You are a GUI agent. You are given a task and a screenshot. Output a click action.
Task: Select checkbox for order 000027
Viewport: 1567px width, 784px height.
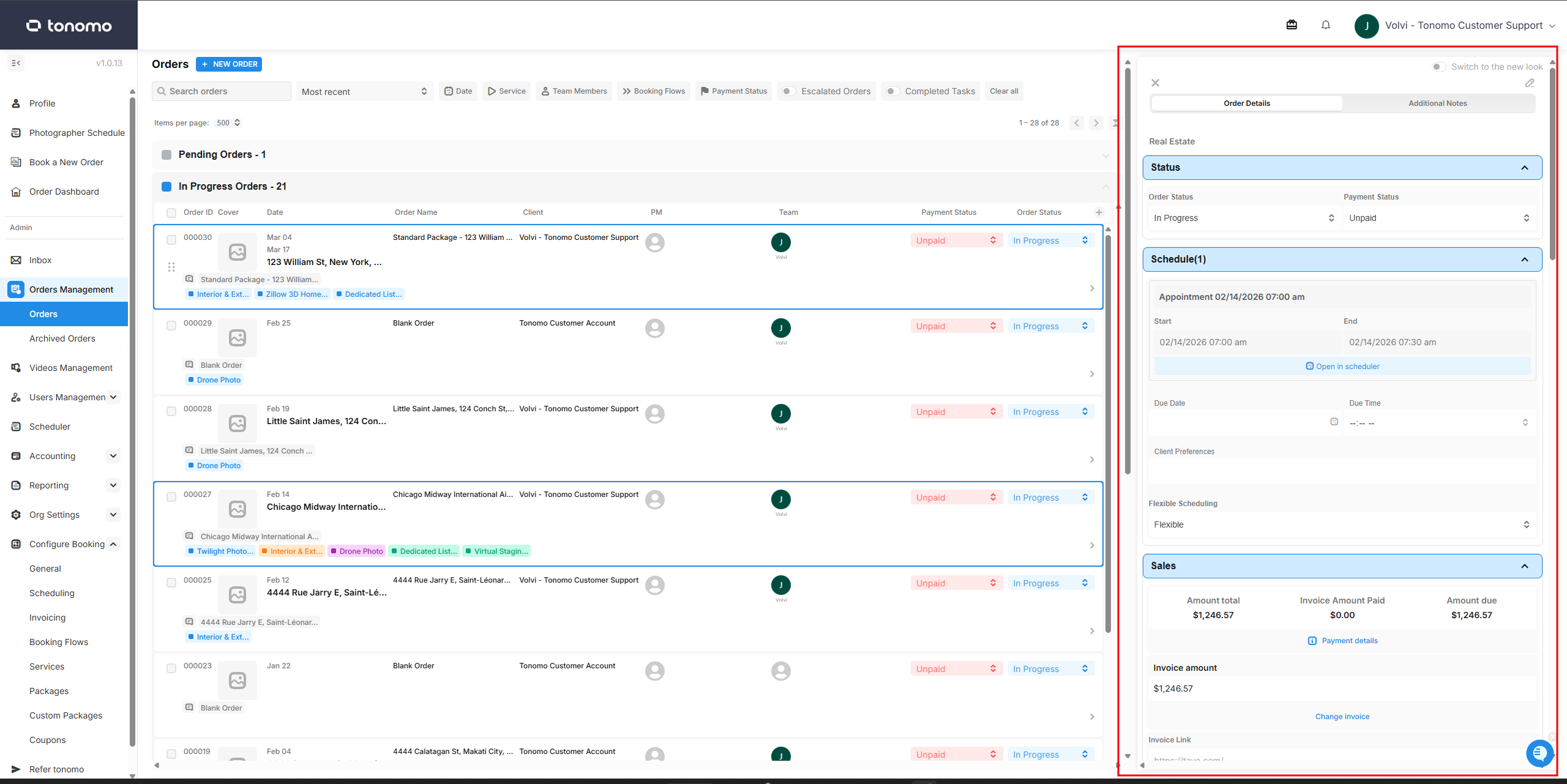[x=171, y=497]
